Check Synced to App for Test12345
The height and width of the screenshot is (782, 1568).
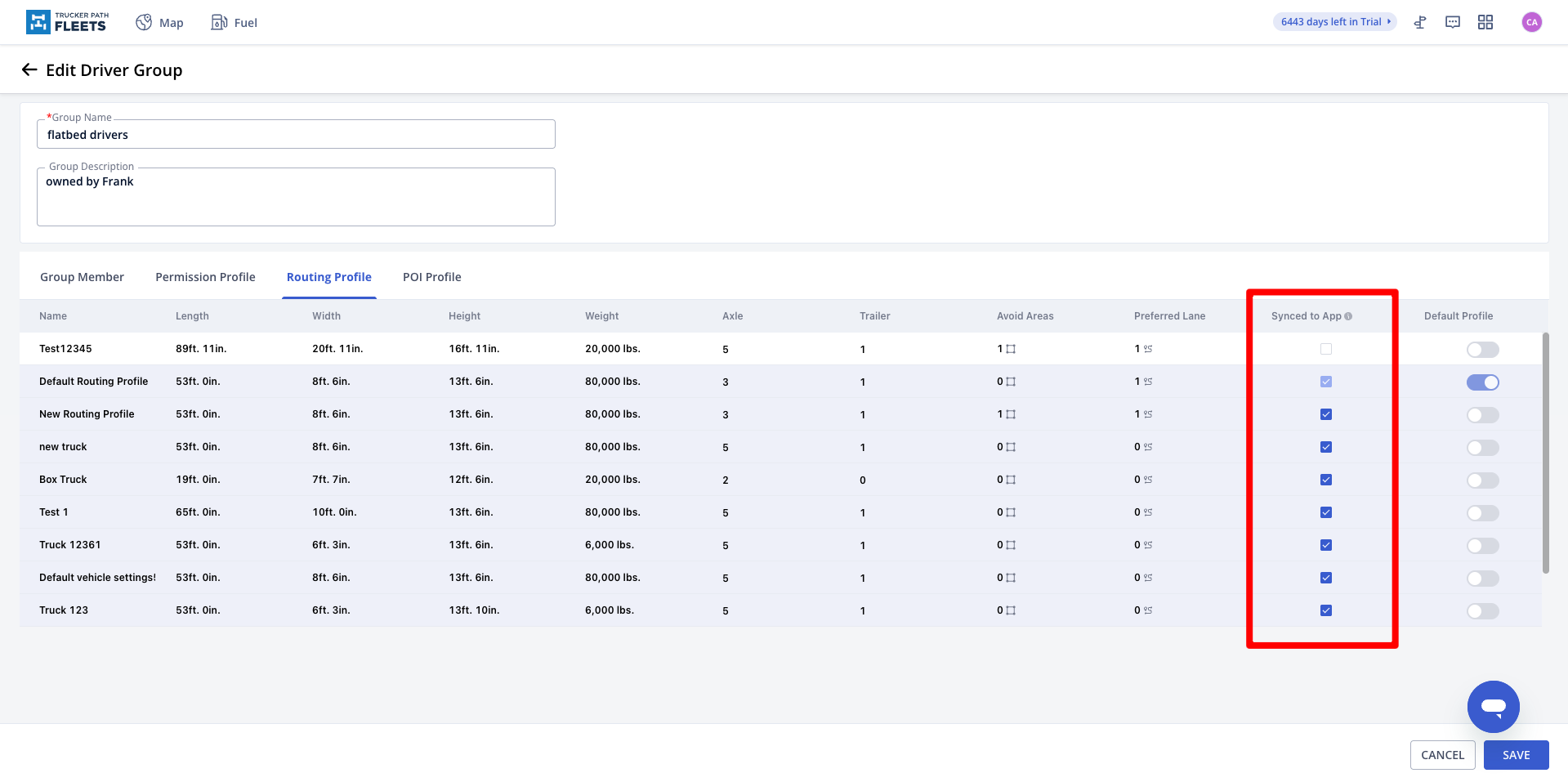(x=1326, y=349)
